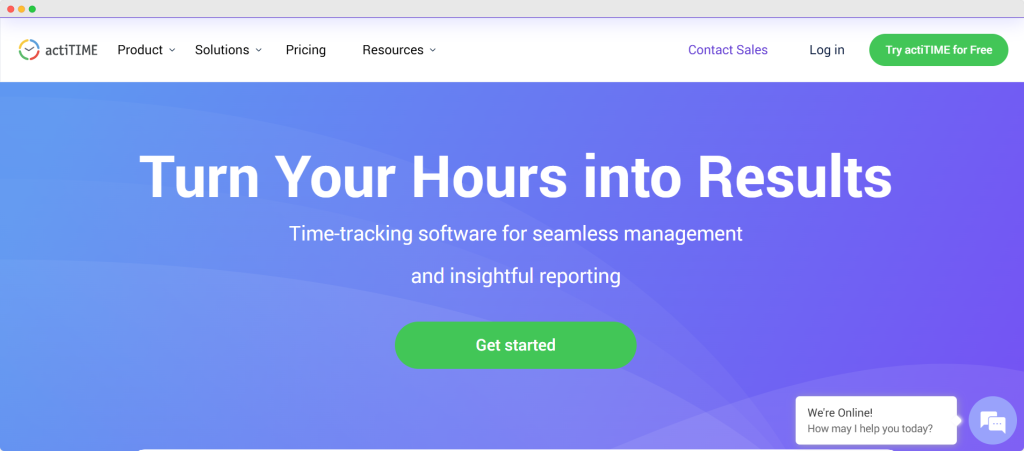1024x451 pixels.
Task: Follow the Contact Sales link
Action: coord(728,50)
